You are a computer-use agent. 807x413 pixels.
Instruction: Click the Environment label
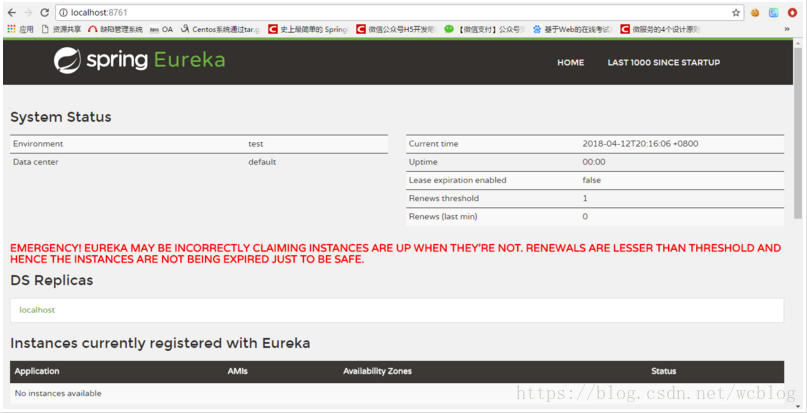pyautogui.click(x=38, y=144)
